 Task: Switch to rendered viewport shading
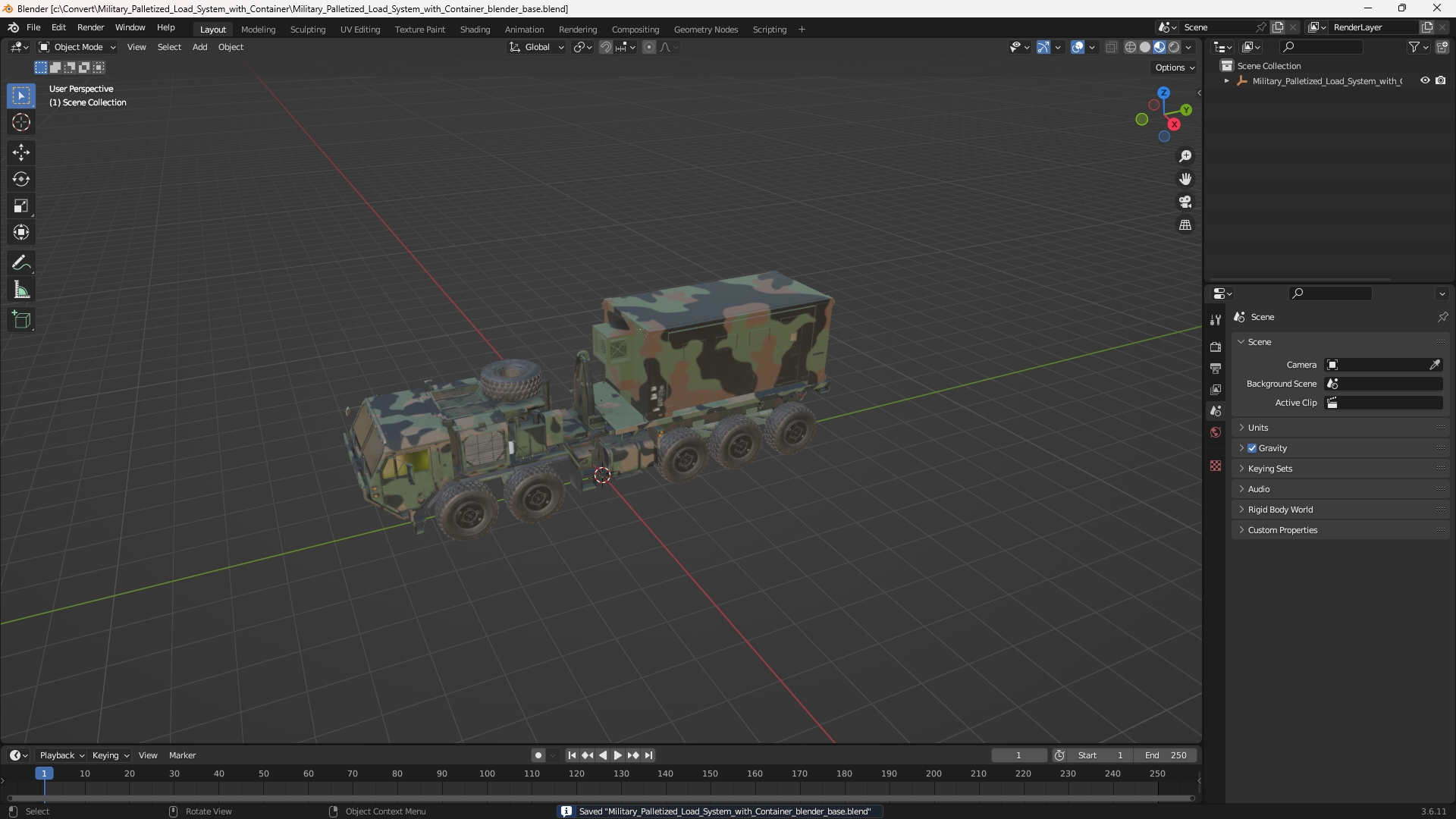(1174, 47)
